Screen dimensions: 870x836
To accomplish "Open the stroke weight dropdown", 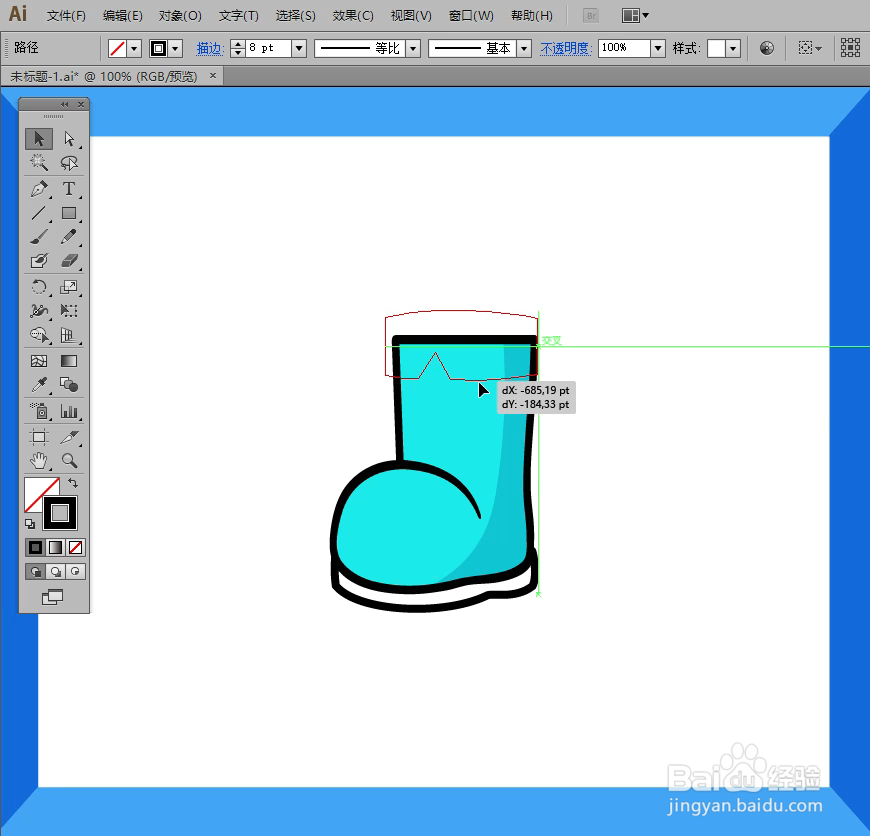I will pos(299,49).
